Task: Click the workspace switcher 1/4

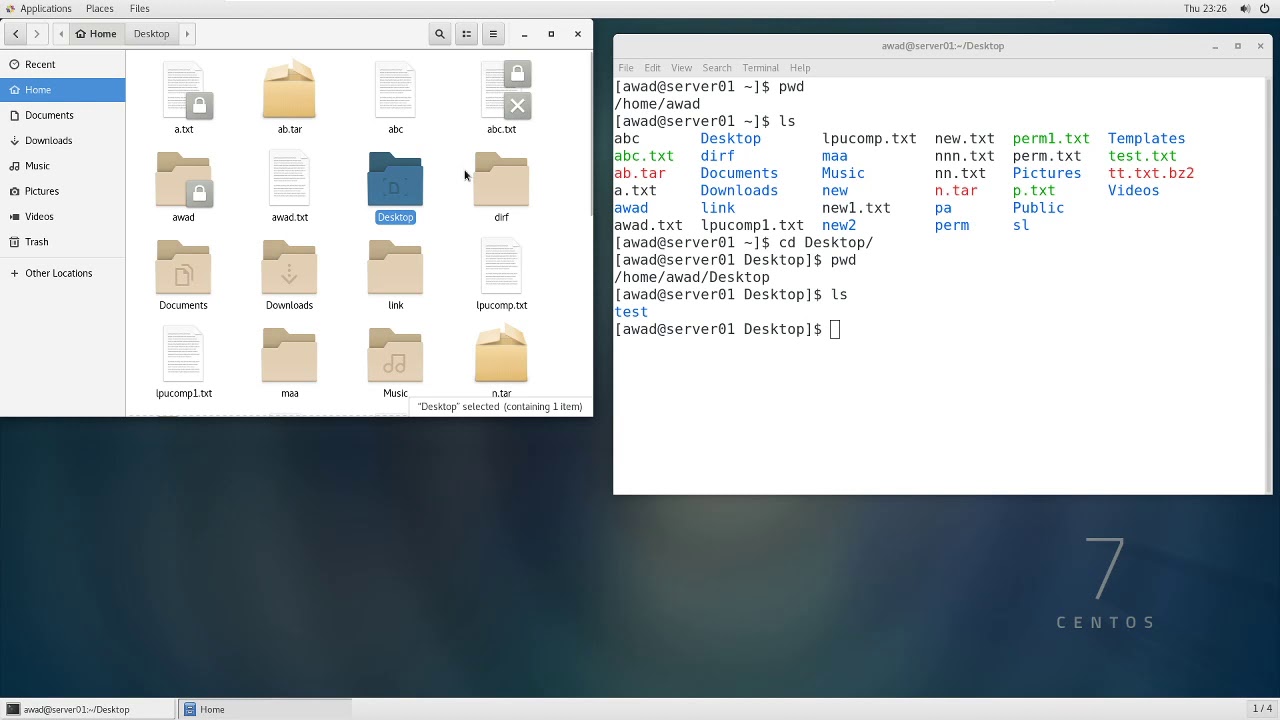Action: tap(1263, 709)
